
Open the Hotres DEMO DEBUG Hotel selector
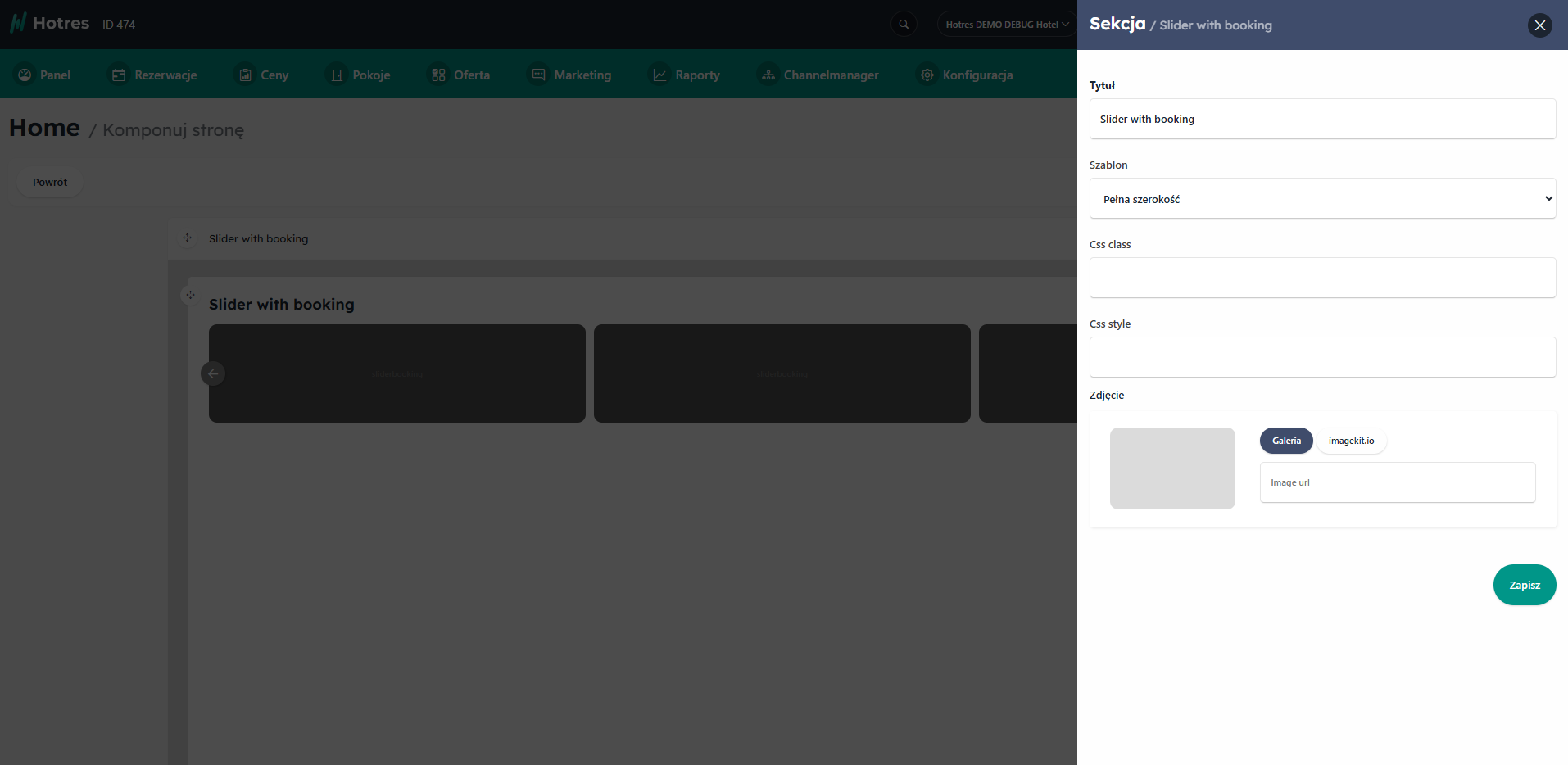click(1006, 25)
